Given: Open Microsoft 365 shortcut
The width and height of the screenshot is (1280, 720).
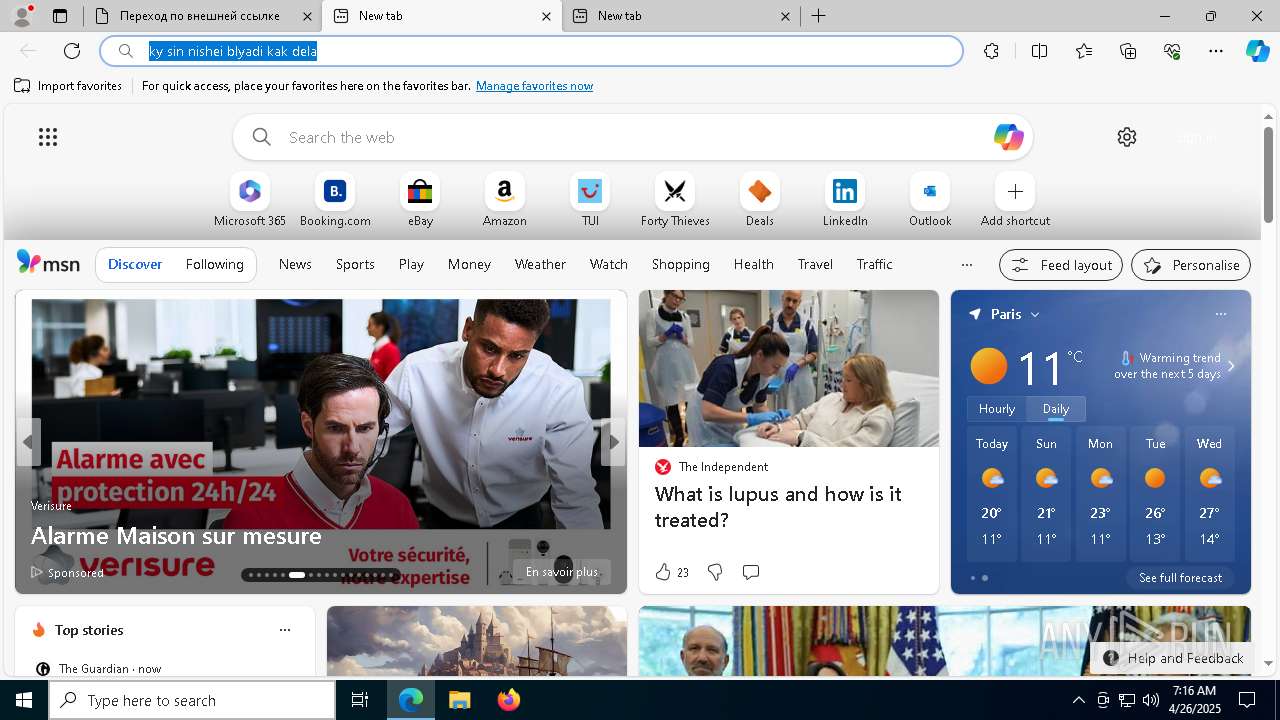Looking at the screenshot, I should coord(250,200).
